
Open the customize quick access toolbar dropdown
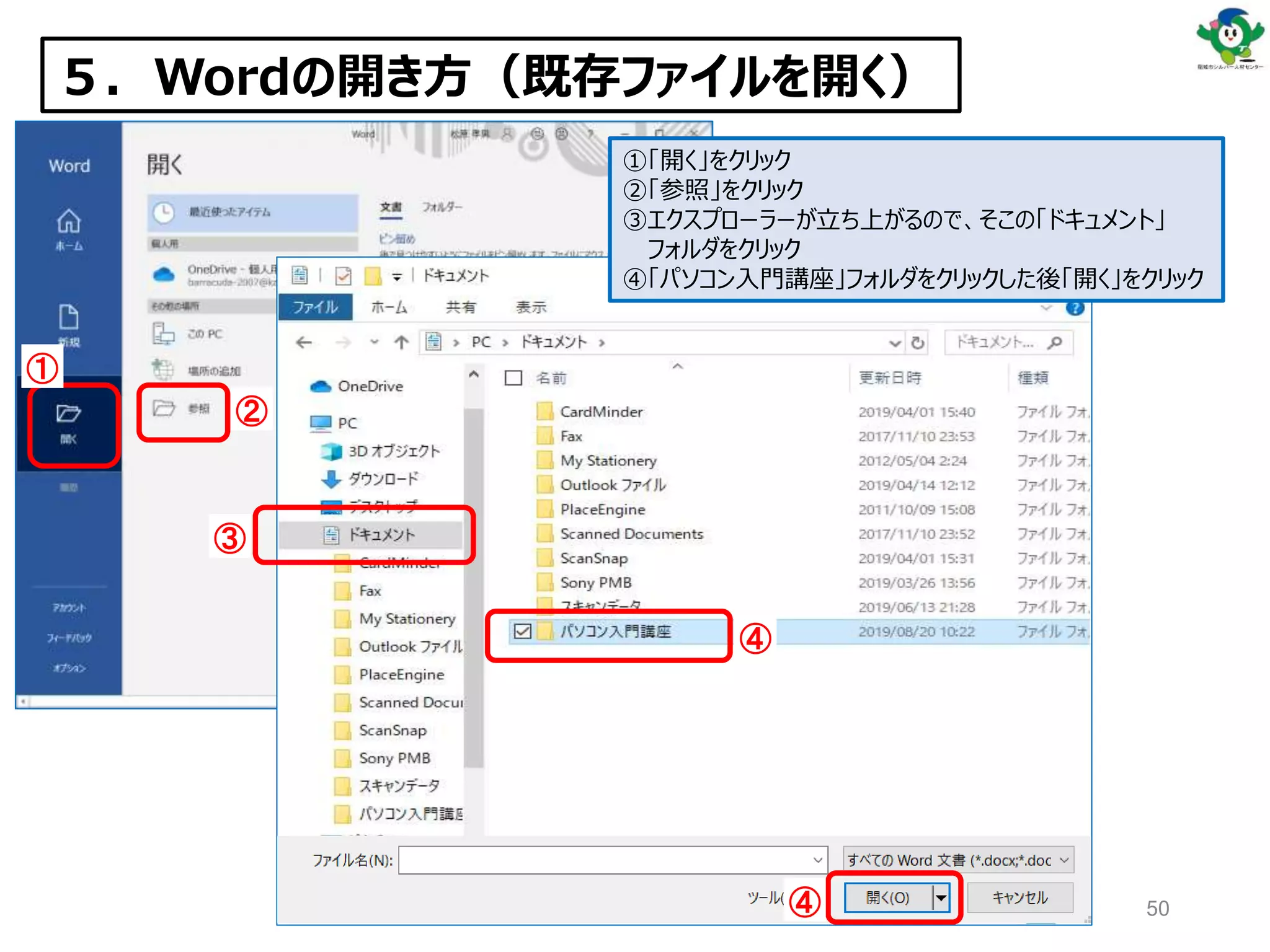coord(397,277)
